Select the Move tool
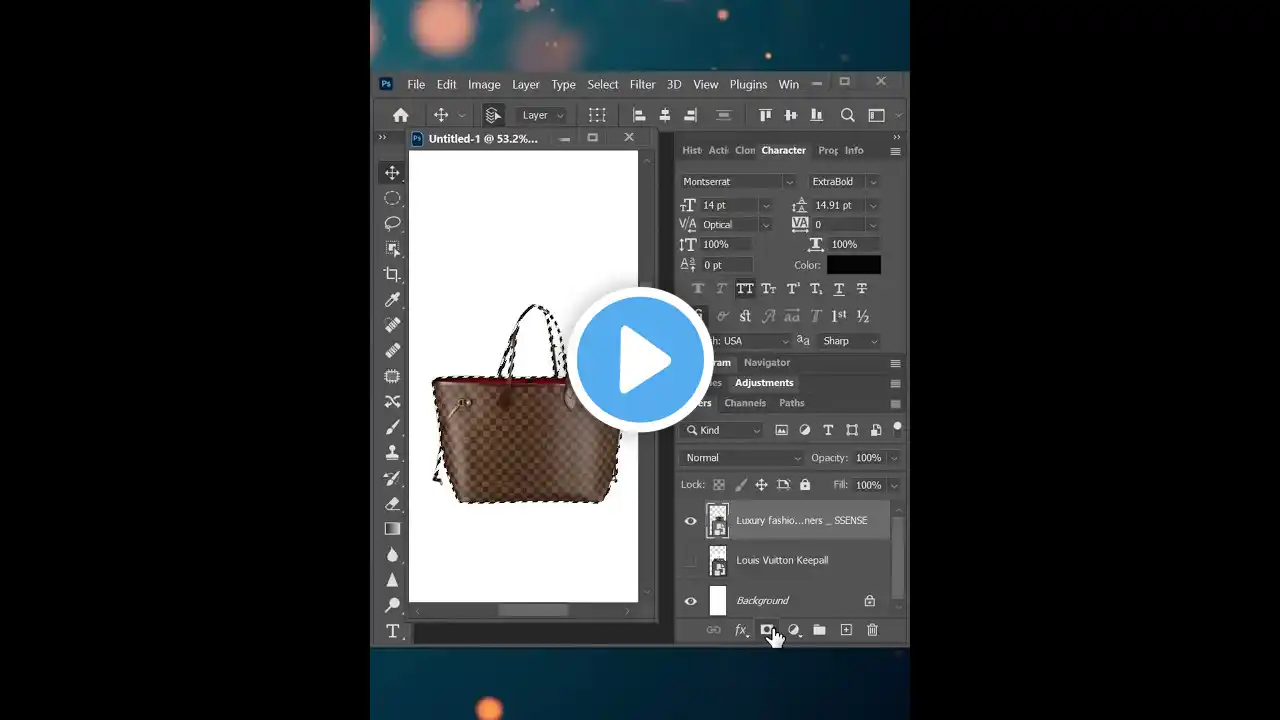Screen dimensions: 1280x720 coord(392,172)
